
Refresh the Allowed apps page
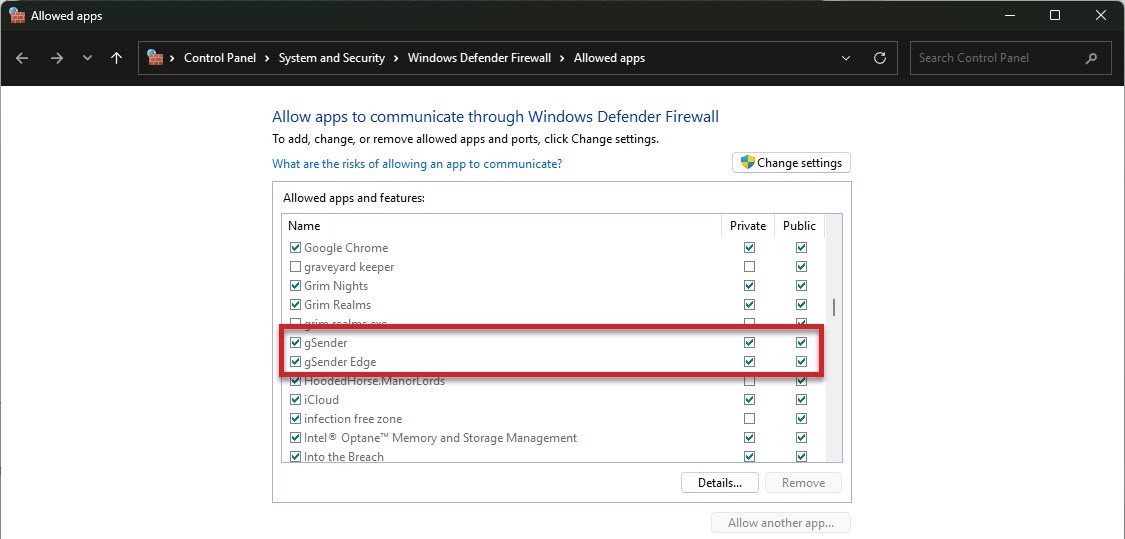(x=880, y=58)
